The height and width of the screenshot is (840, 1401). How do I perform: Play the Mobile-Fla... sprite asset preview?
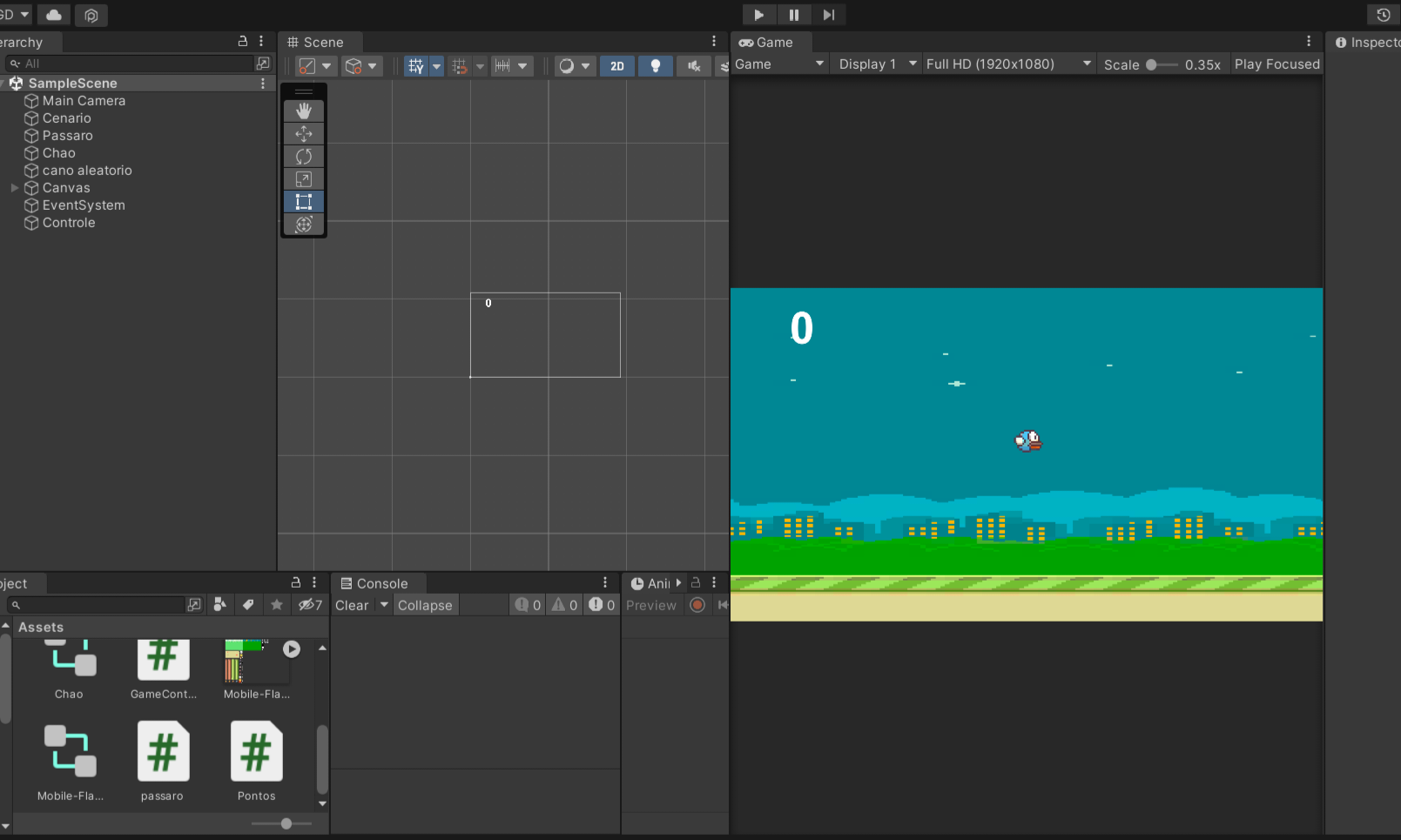tap(292, 649)
